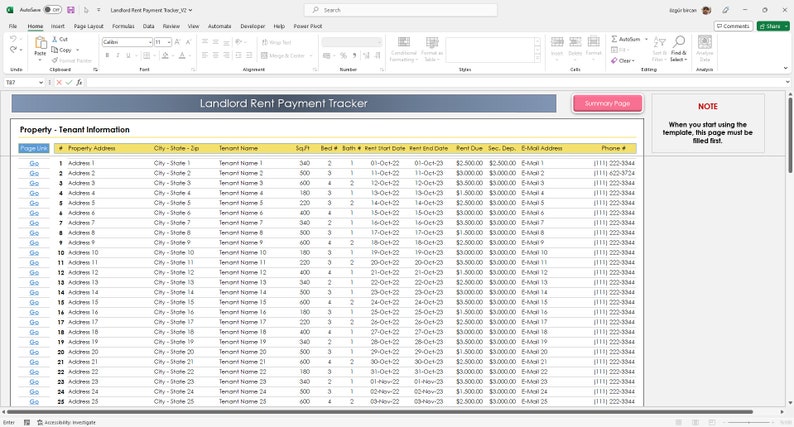Click the Insert Function fx icon
The width and height of the screenshot is (794, 427).
79,82
